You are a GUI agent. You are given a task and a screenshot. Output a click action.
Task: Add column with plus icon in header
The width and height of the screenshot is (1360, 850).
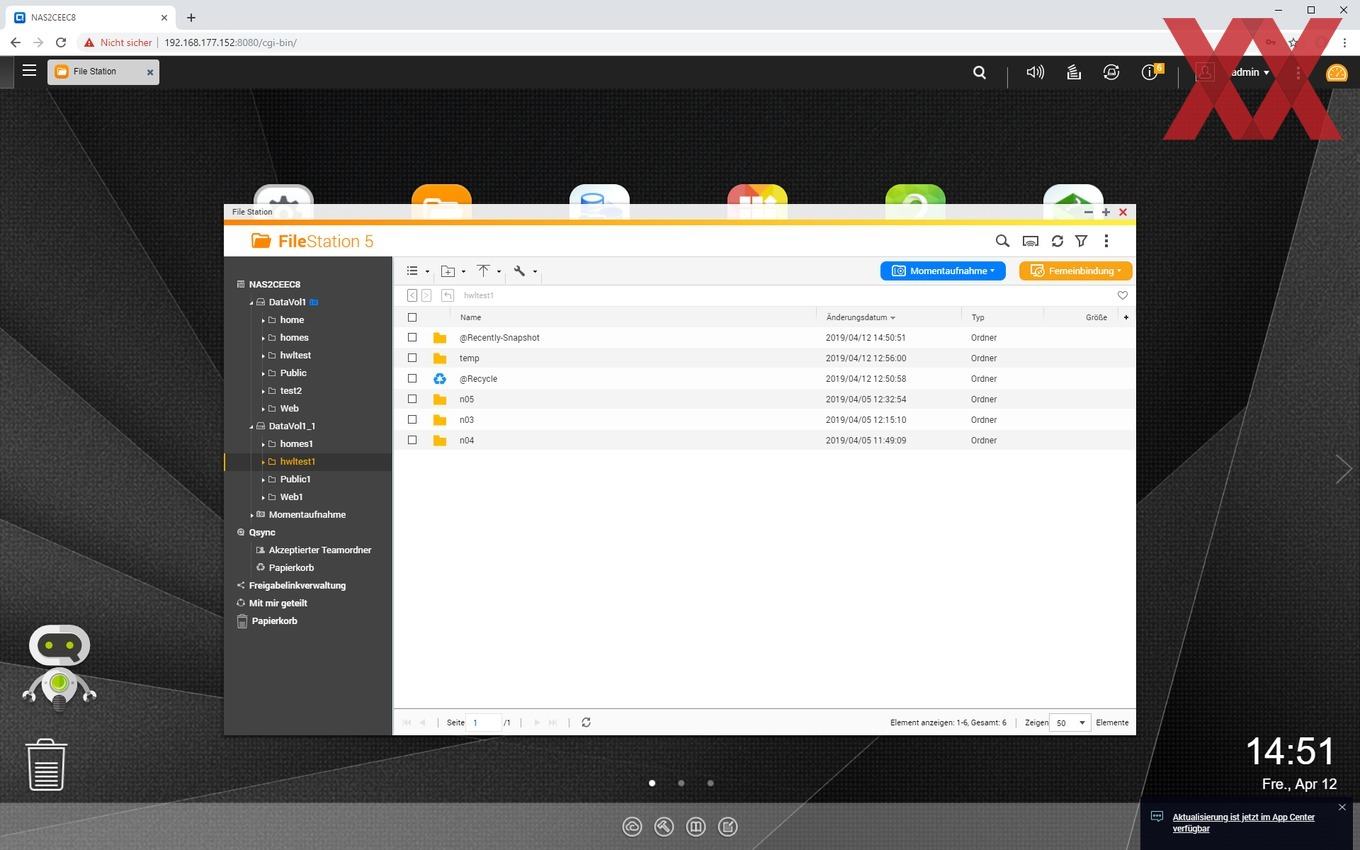coord(1126,317)
